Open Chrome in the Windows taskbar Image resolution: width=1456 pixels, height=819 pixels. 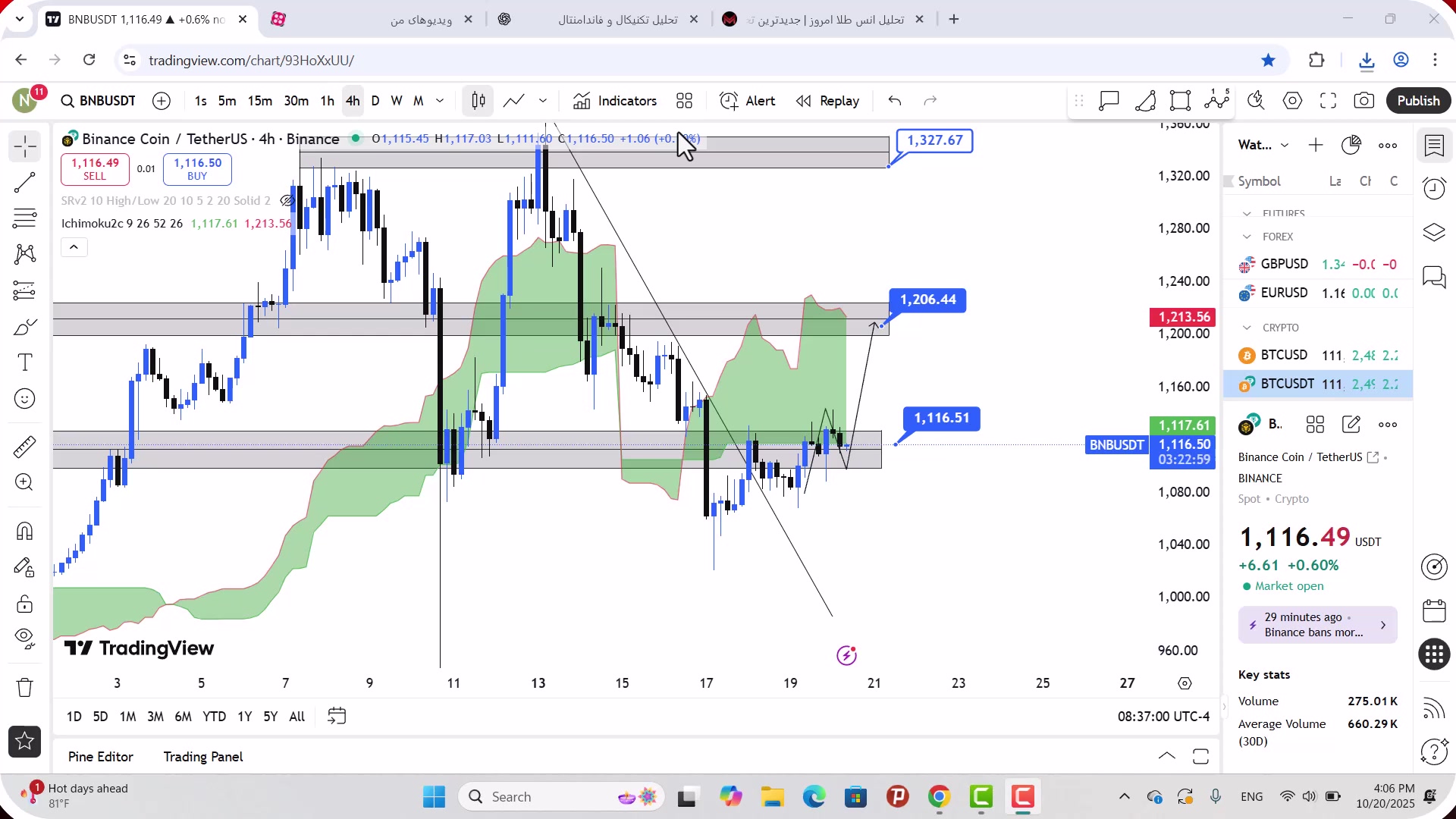939,797
